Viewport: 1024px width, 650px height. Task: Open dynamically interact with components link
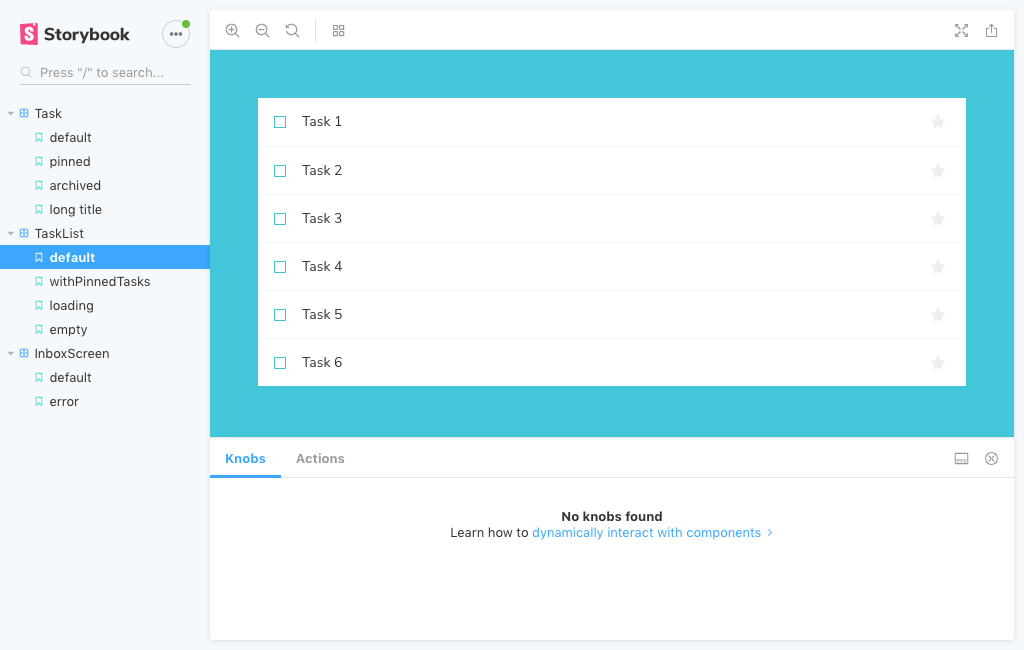click(x=652, y=533)
